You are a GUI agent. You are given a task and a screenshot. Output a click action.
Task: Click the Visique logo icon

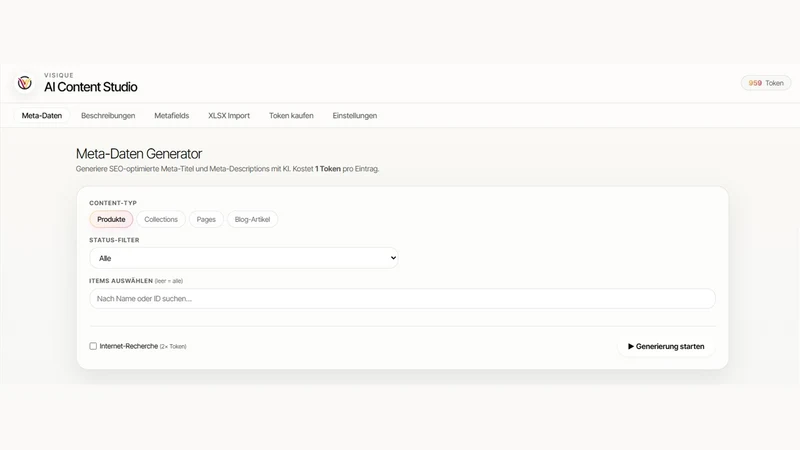point(24,83)
